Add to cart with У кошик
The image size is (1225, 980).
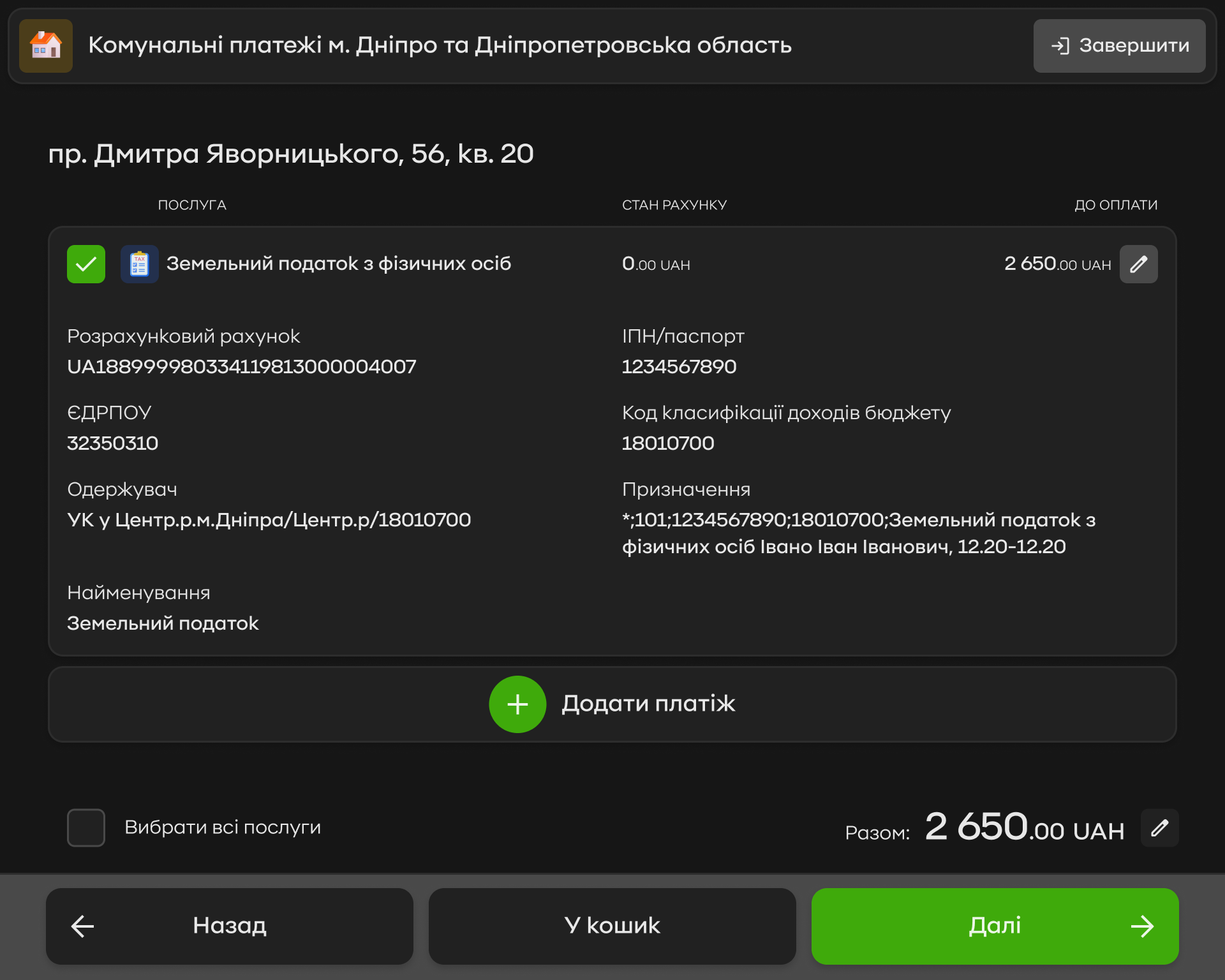pyautogui.click(x=612, y=926)
